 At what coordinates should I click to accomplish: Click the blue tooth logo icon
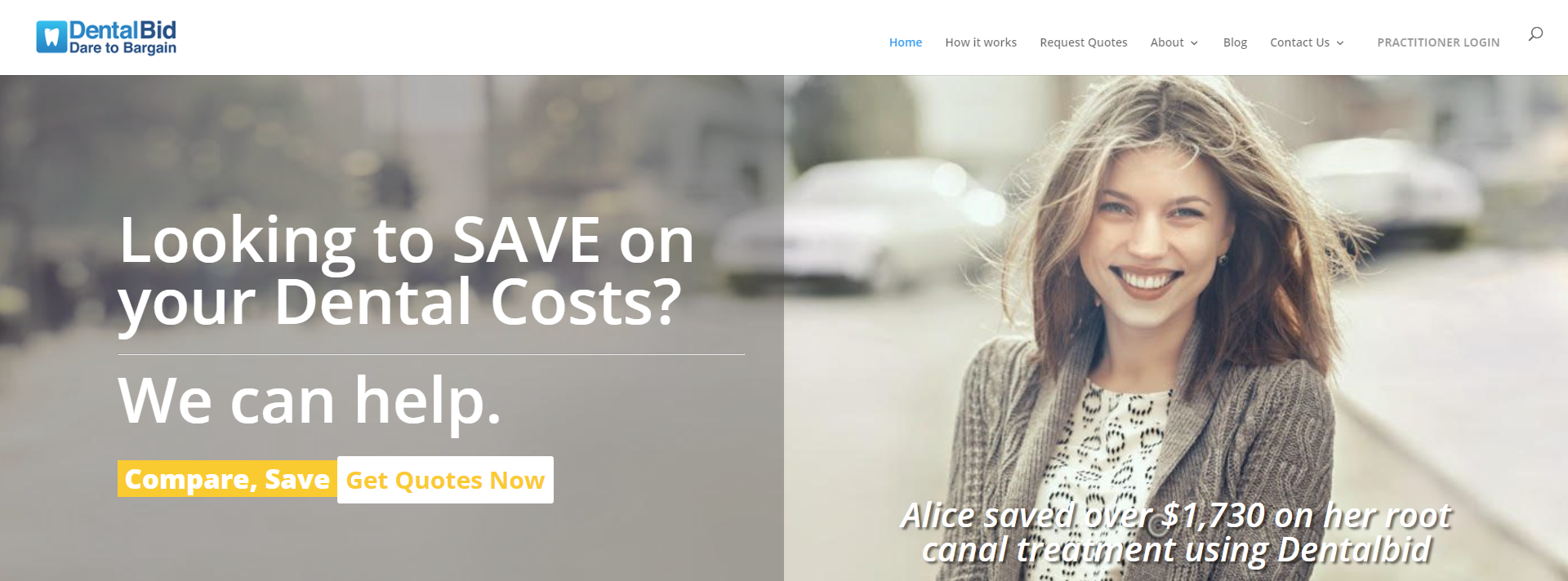pos(51,37)
